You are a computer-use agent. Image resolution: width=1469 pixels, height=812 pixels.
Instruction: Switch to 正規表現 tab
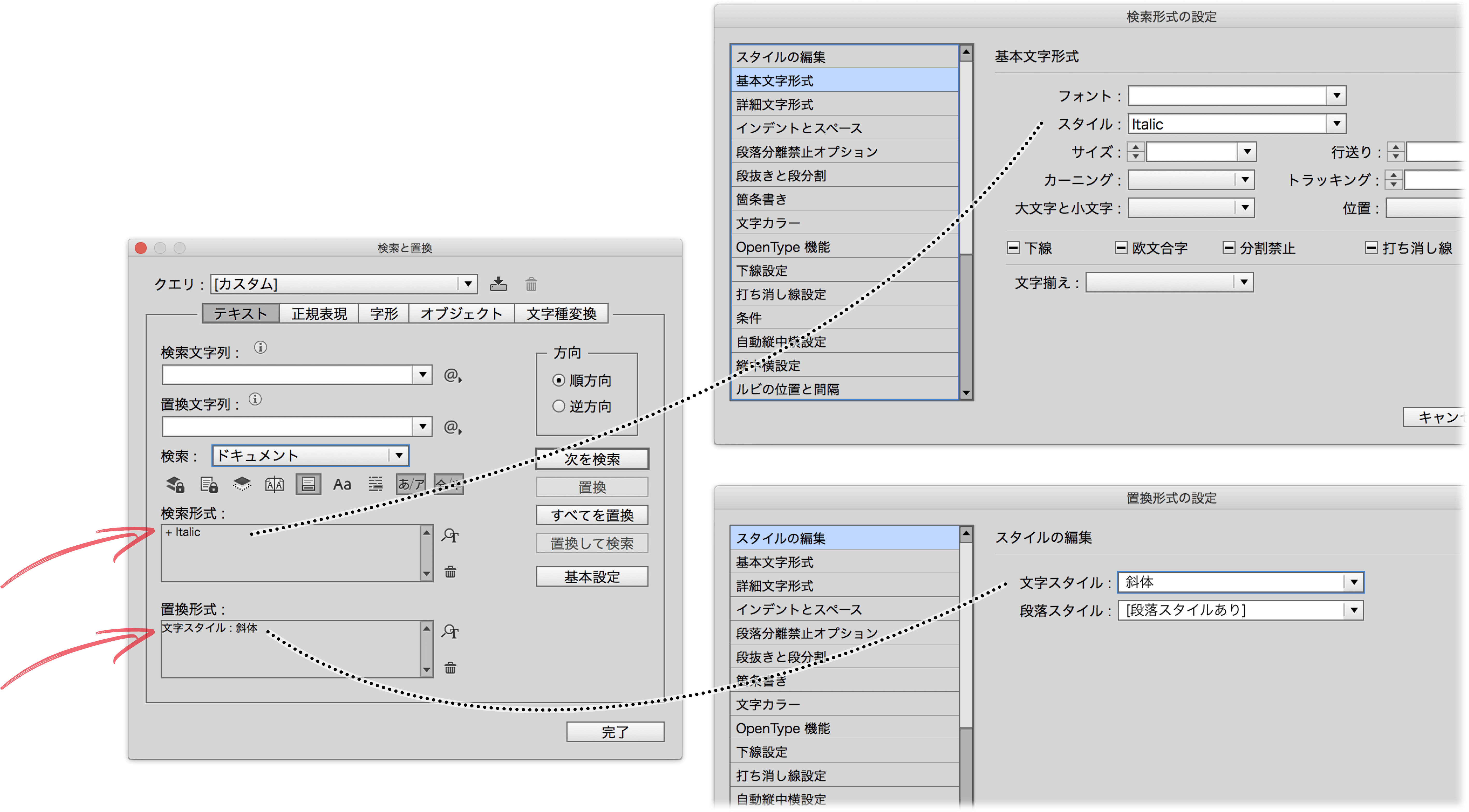pyautogui.click(x=319, y=313)
